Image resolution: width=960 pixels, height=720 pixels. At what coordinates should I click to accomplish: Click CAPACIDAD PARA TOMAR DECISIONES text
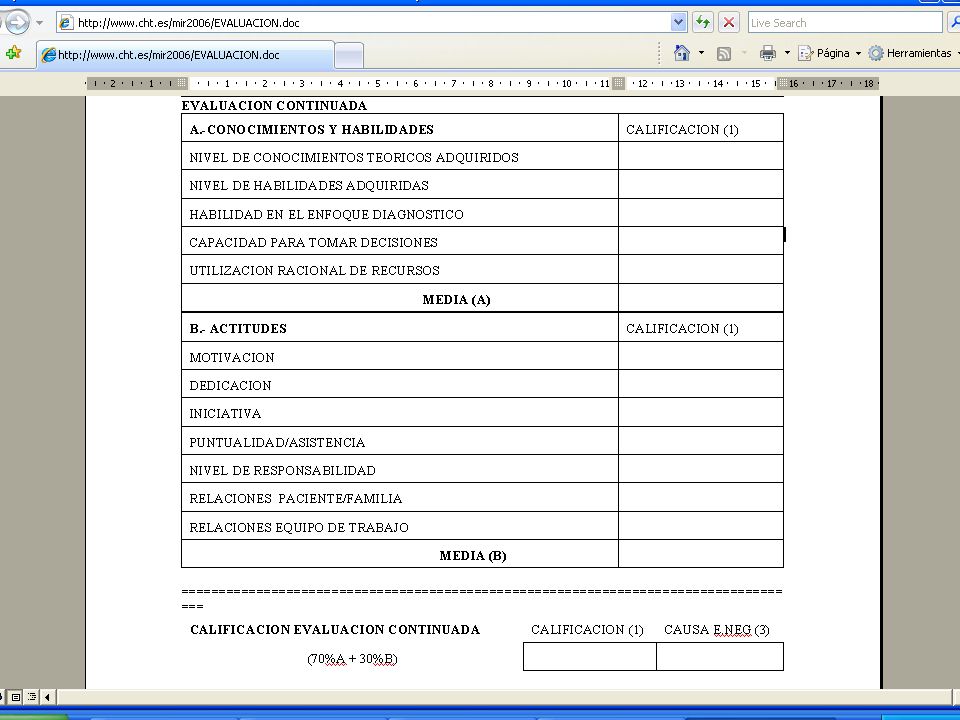[313, 242]
